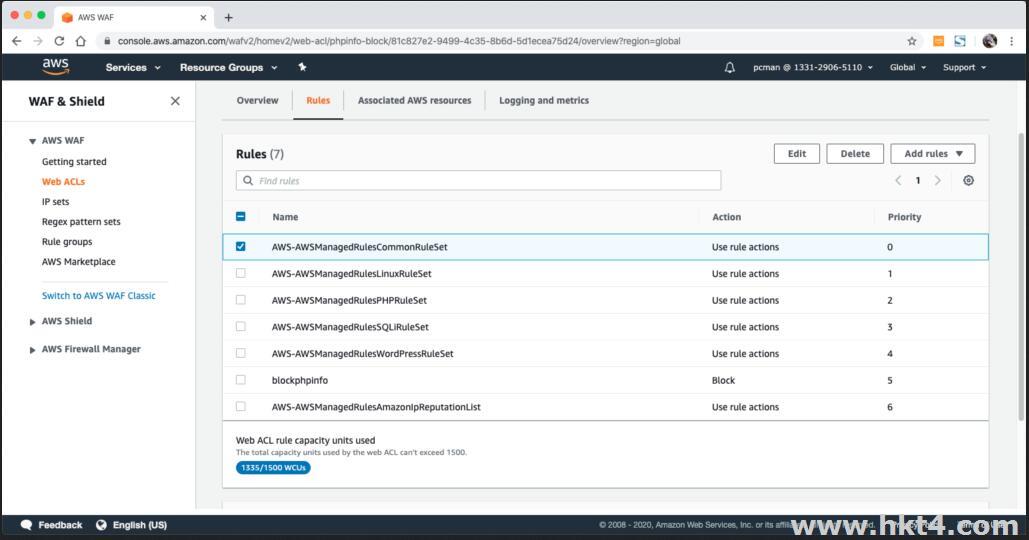Bookmark this page with the star icon
The width and height of the screenshot is (1029, 540).
click(x=912, y=41)
